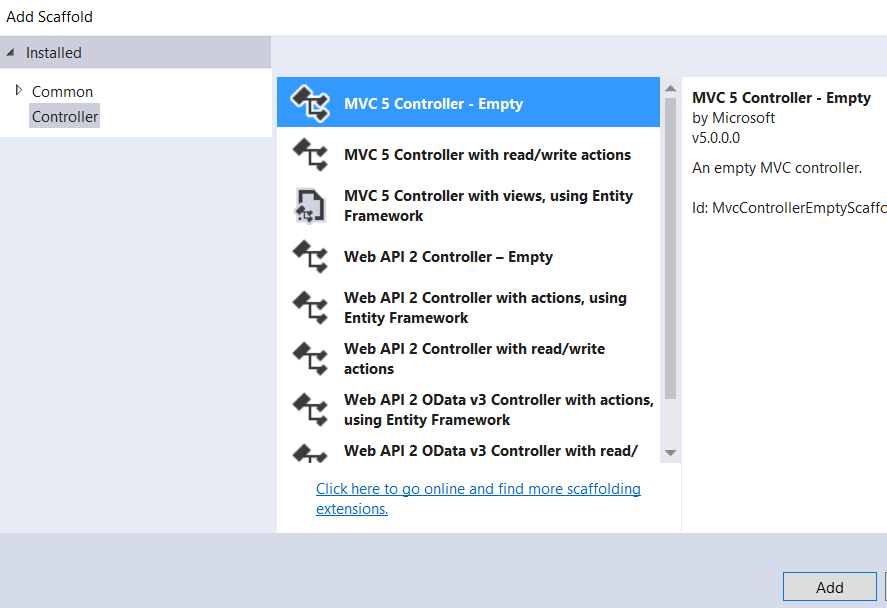This screenshot has height=608, width=887.
Task: Expand the Common node
Action: tap(19, 91)
